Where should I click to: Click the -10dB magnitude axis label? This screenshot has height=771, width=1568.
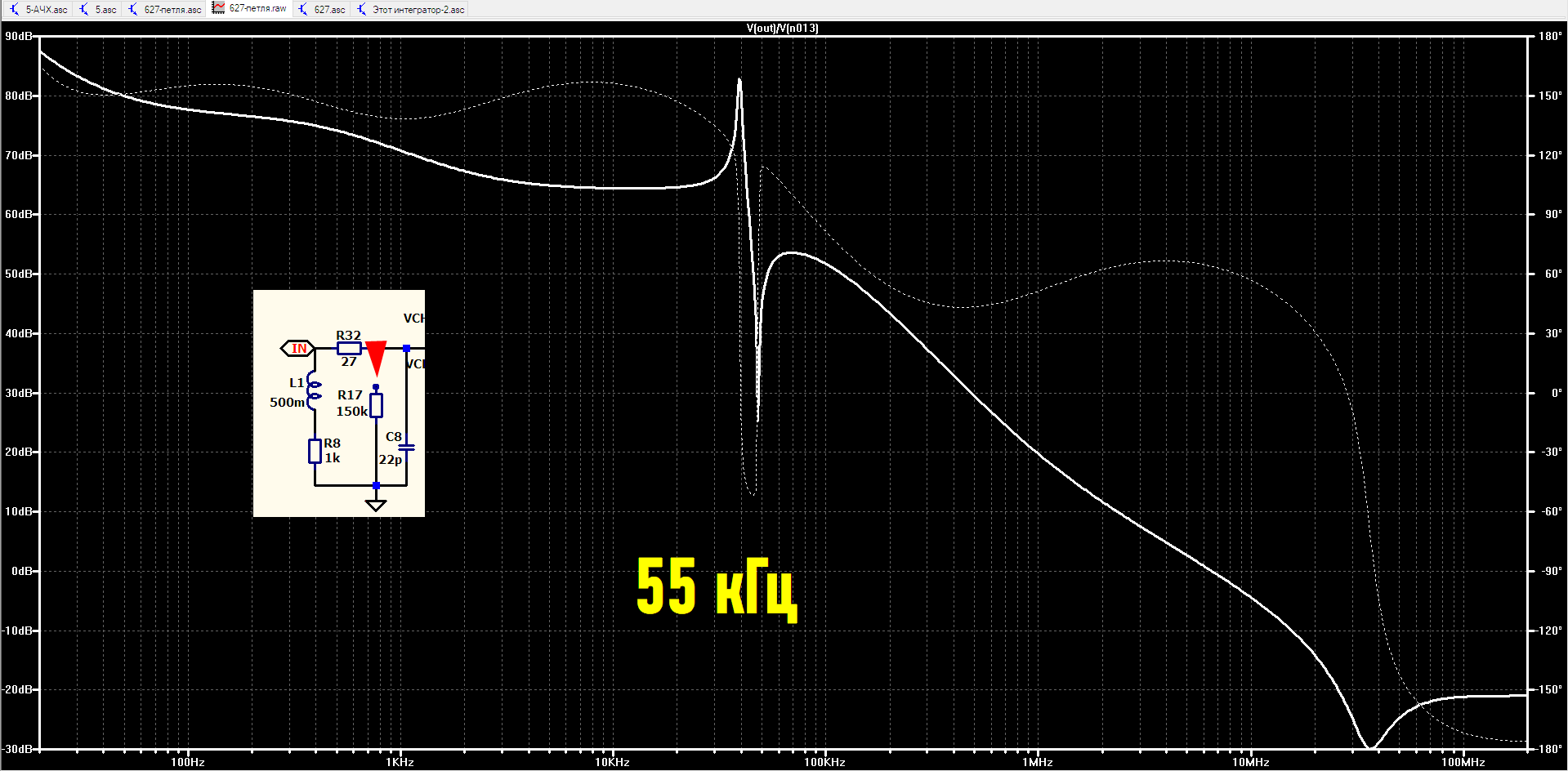[x=17, y=631]
